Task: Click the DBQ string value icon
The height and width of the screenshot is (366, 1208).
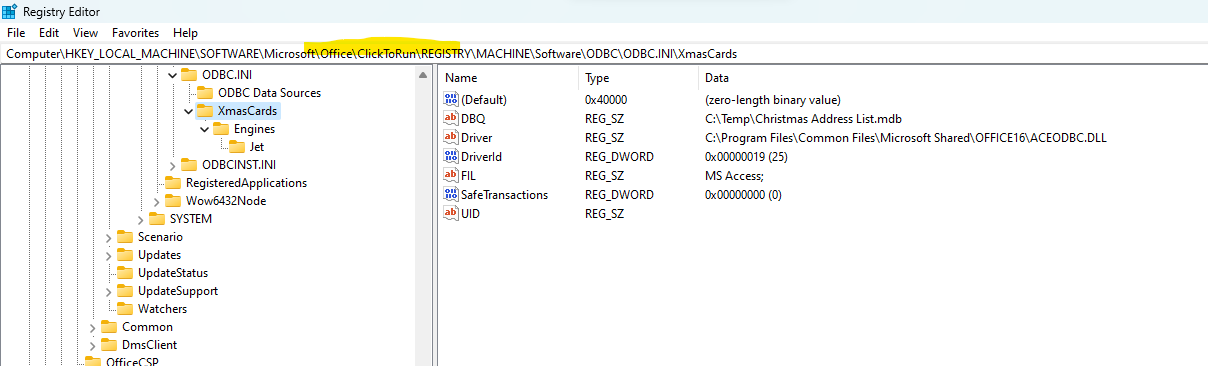Action: 450,119
